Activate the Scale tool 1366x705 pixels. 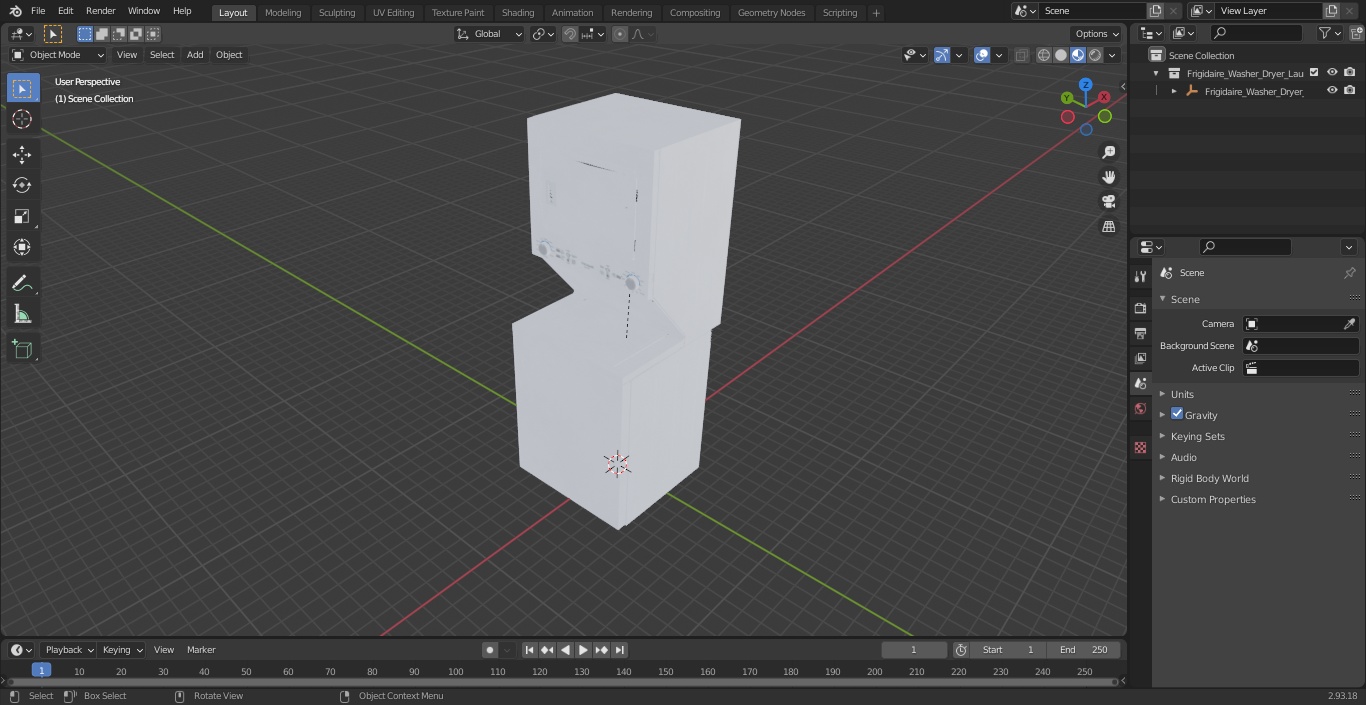22,216
